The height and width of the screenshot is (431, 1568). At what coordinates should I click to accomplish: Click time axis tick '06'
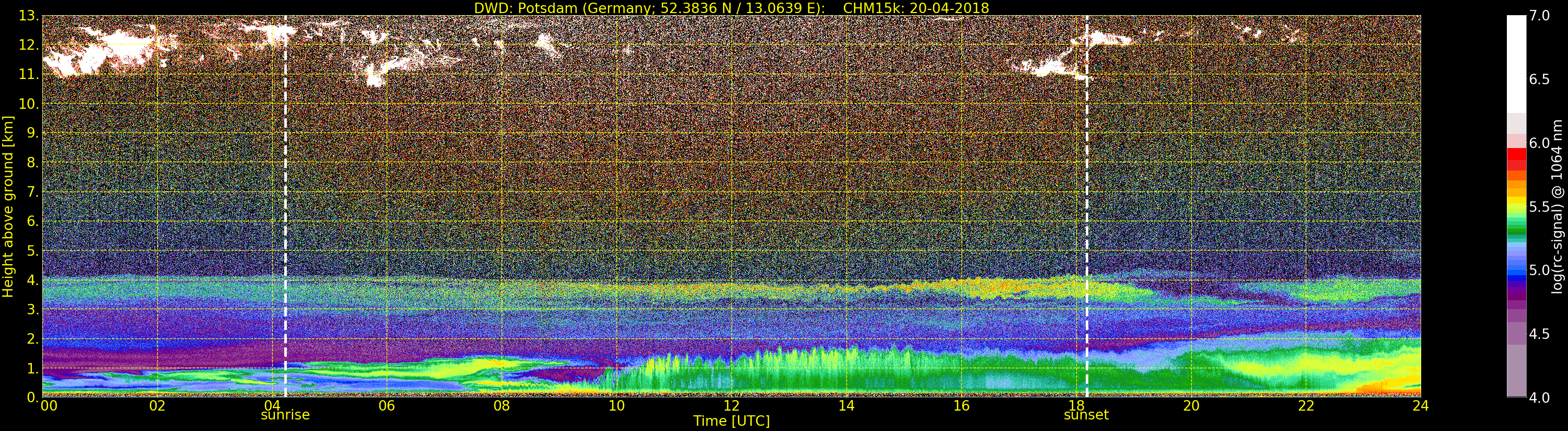[387, 406]
